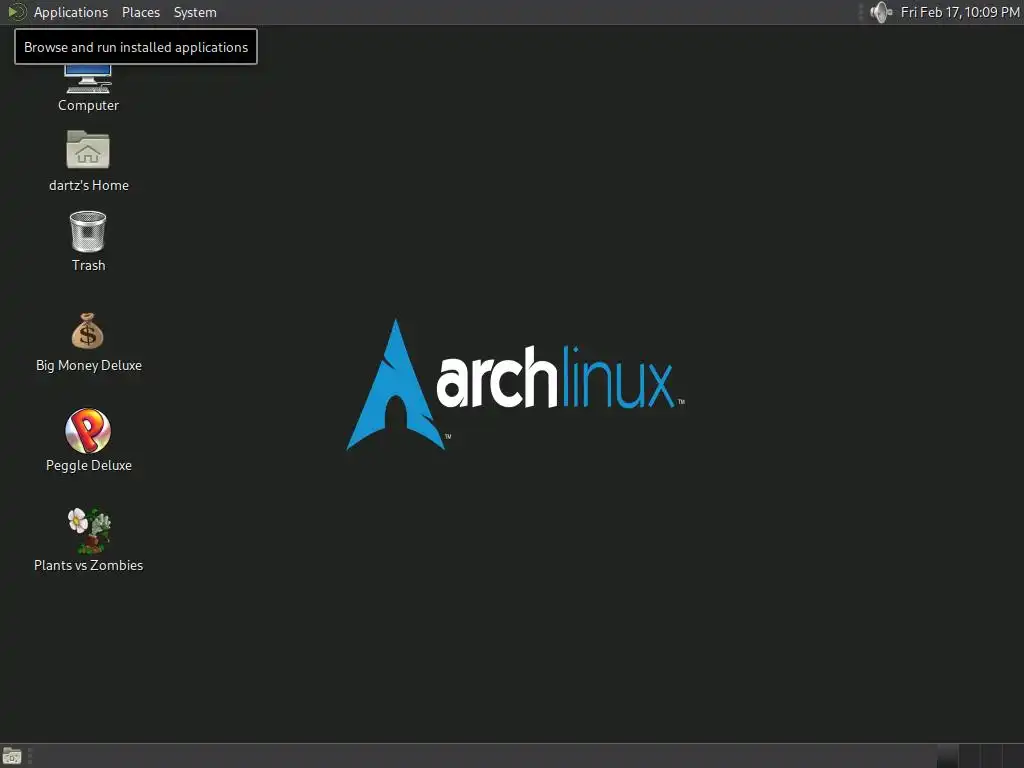
Task: Select the Trash desktop icon
Action: click(x=88, y=241)
